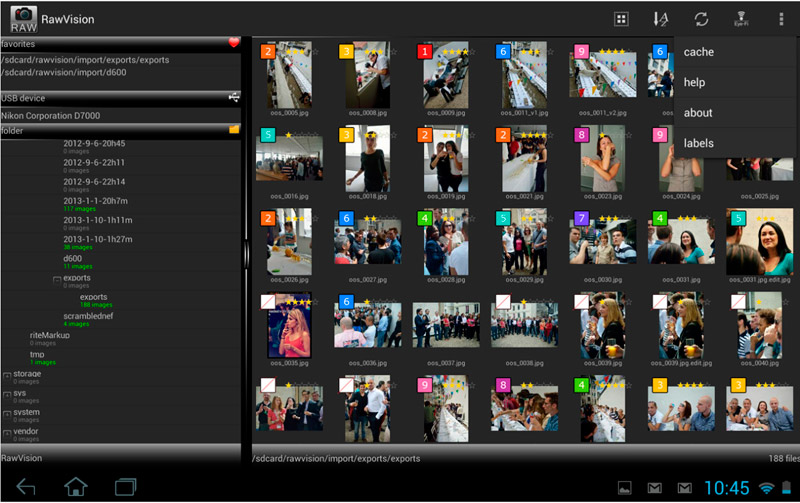The image size is (800, 503).
Task: Tap the Eye-Fi wireless card icon
Action: pyautogui.click(x=741, y=19)
